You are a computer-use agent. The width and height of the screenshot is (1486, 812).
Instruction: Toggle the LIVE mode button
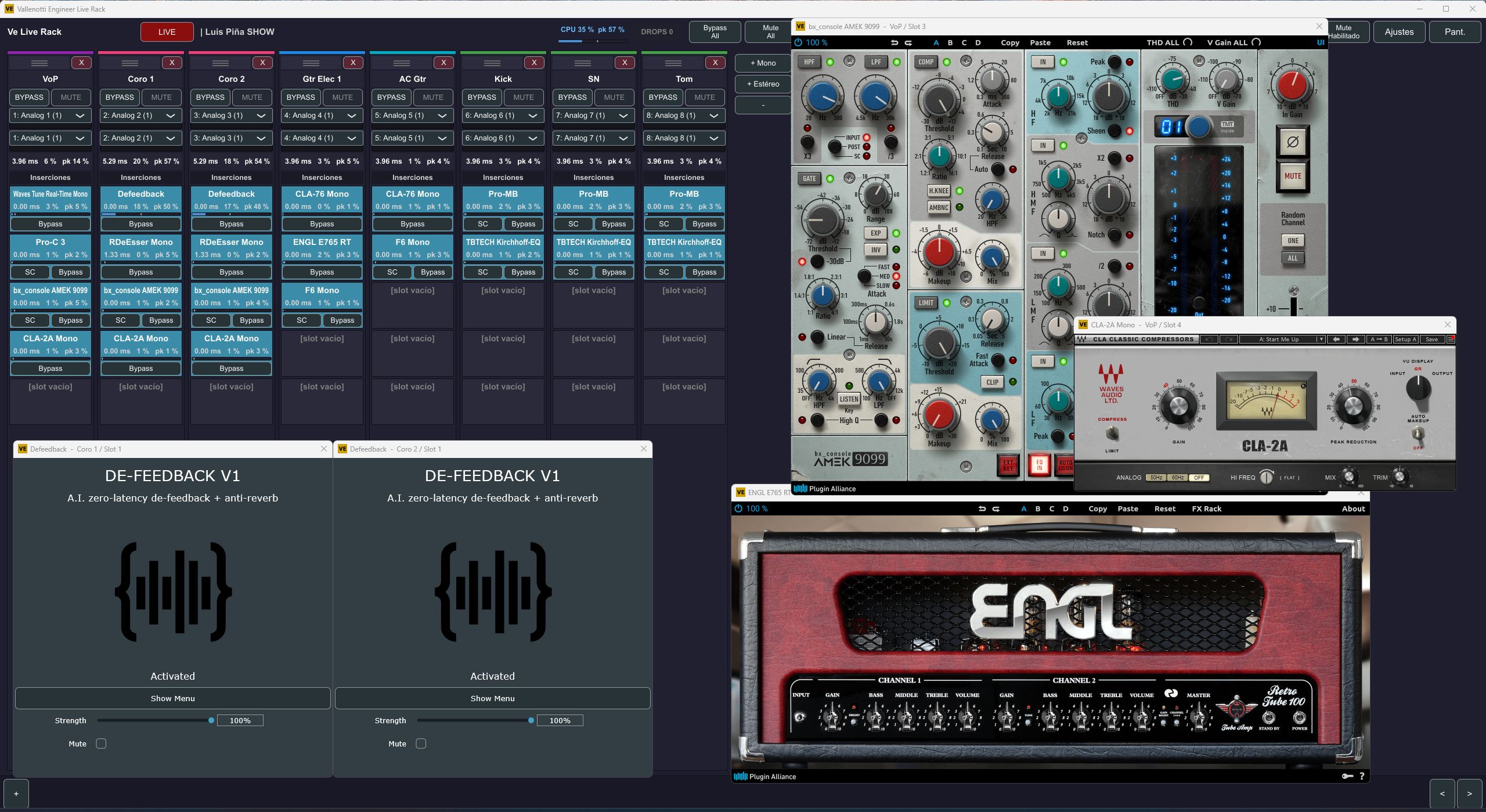pyautogui.click(x=167, y=32)
